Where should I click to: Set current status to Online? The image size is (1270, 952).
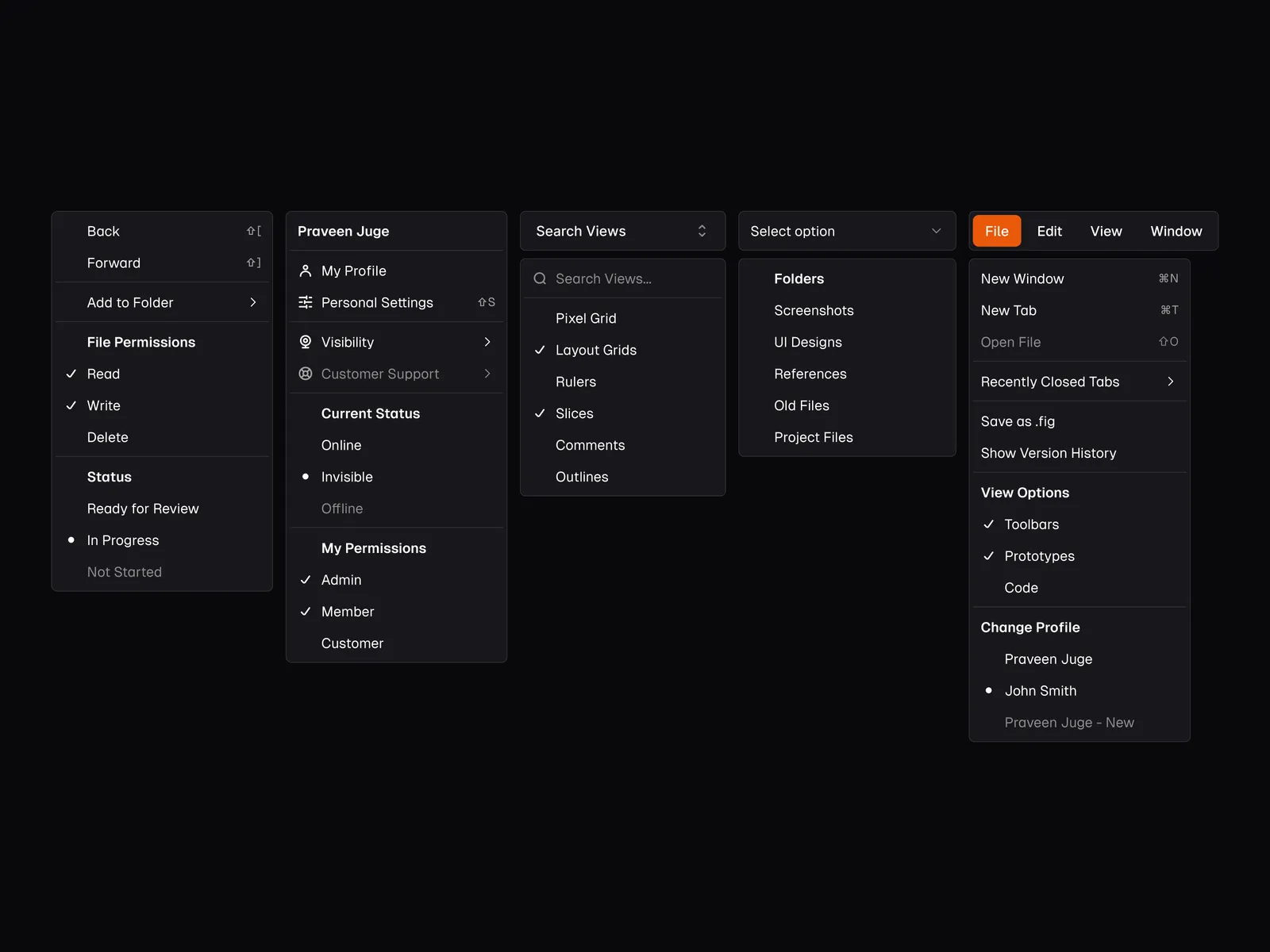(x=341, y=445)
